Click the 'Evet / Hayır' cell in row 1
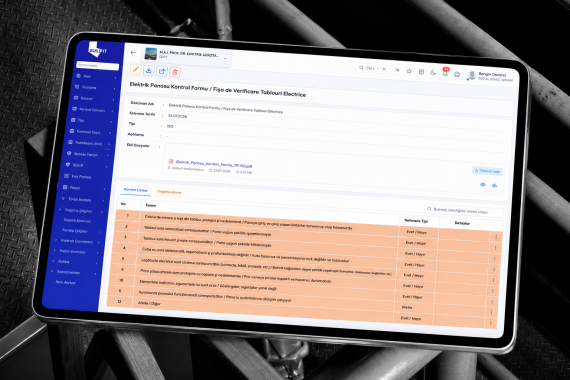The image size is (570, 380). pos(417,232)
